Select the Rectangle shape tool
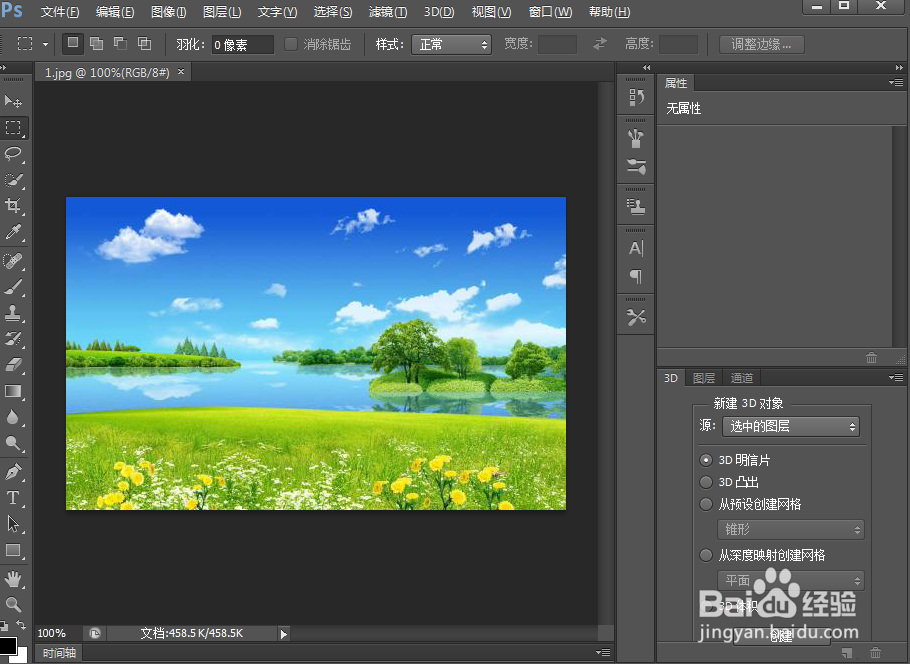 [x=13, y=550]
